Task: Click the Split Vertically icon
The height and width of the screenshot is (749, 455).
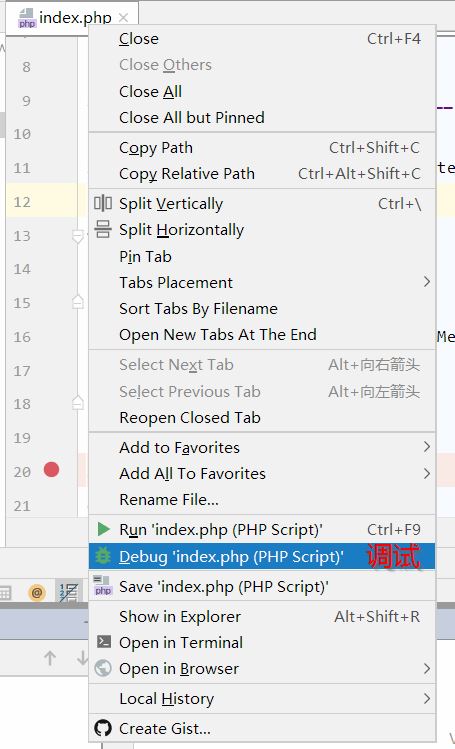Action: tap(103, 203)
